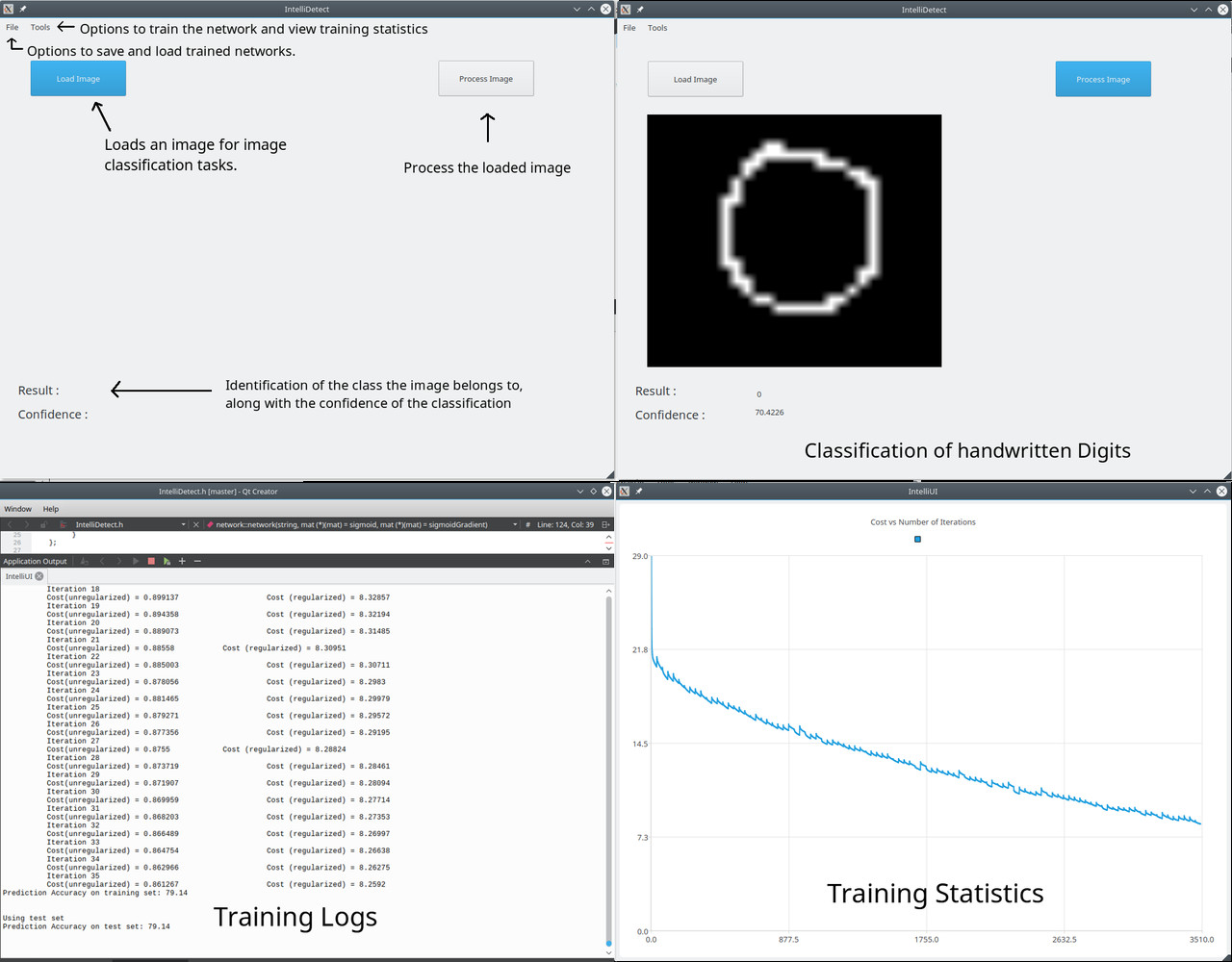
Task: Click the app icon in IntelliUI chart window title bar
Action: pos(625,491)
